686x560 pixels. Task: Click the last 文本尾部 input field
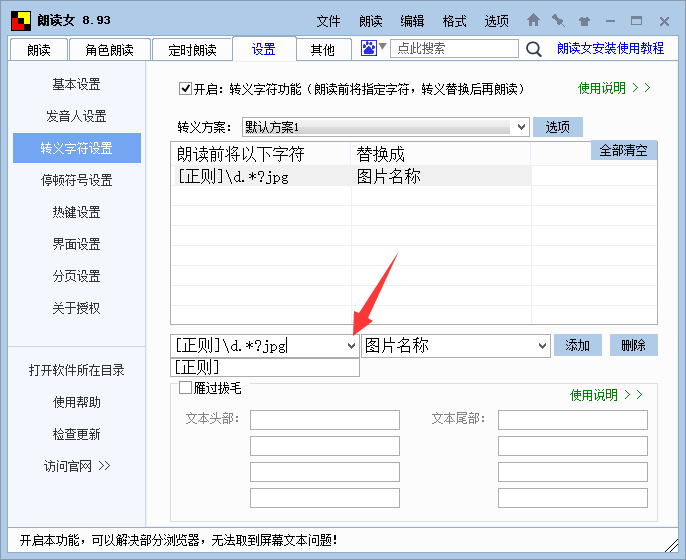click(573, 498)
